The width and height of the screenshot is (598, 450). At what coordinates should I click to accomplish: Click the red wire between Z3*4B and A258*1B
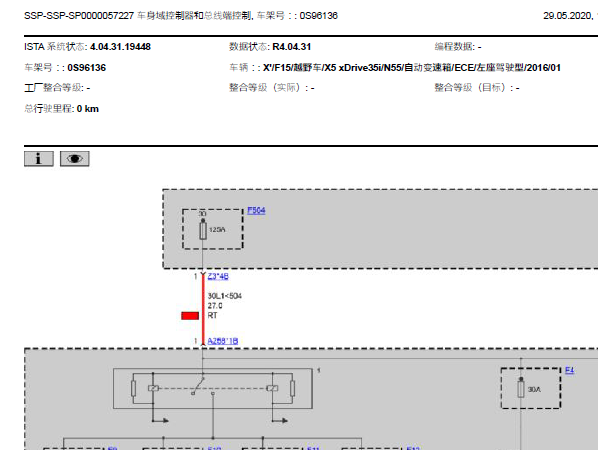click(203, 309)
